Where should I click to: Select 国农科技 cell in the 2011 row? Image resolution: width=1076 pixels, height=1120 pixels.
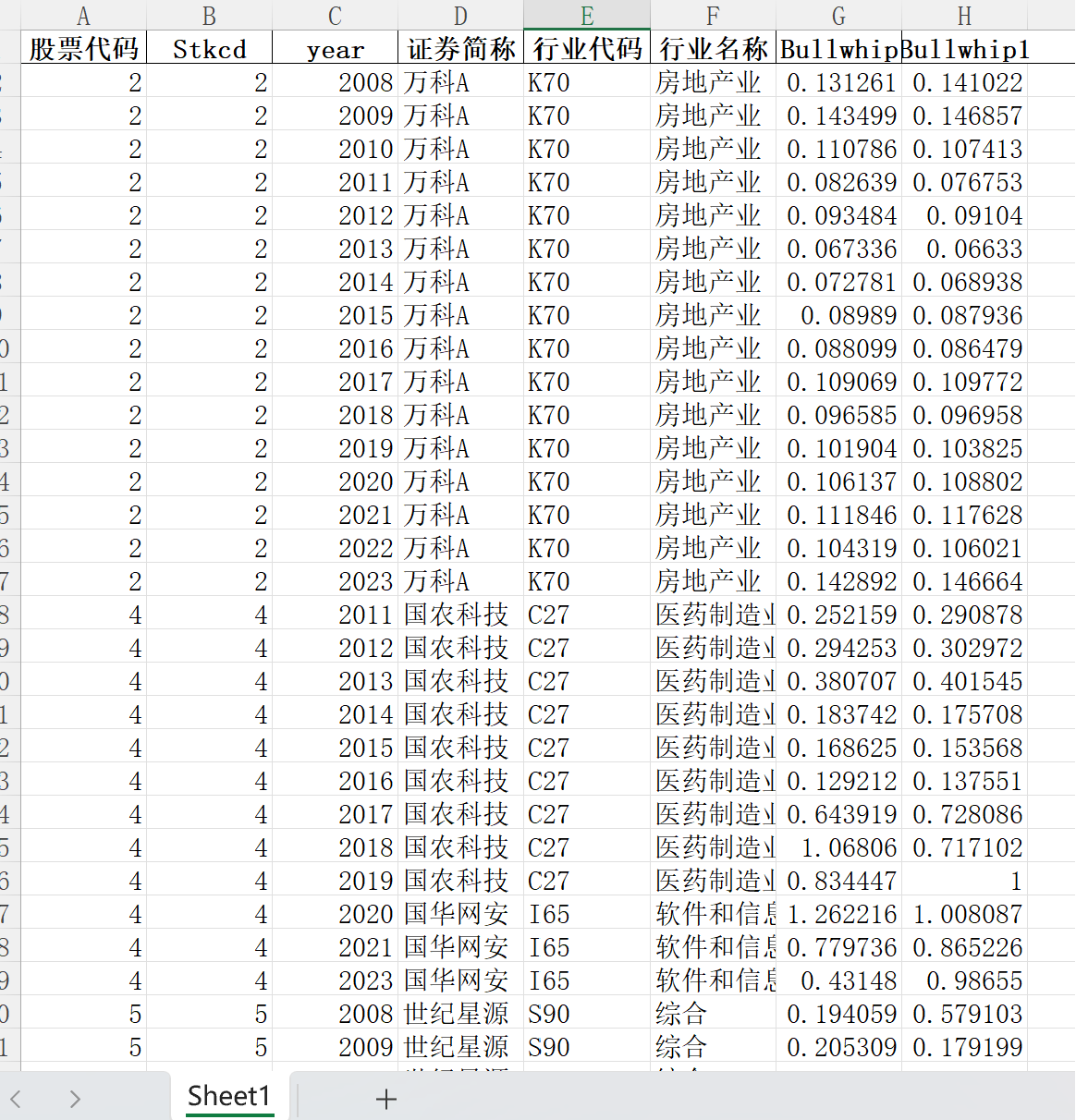pyautogui.click(x=460, y=615)
